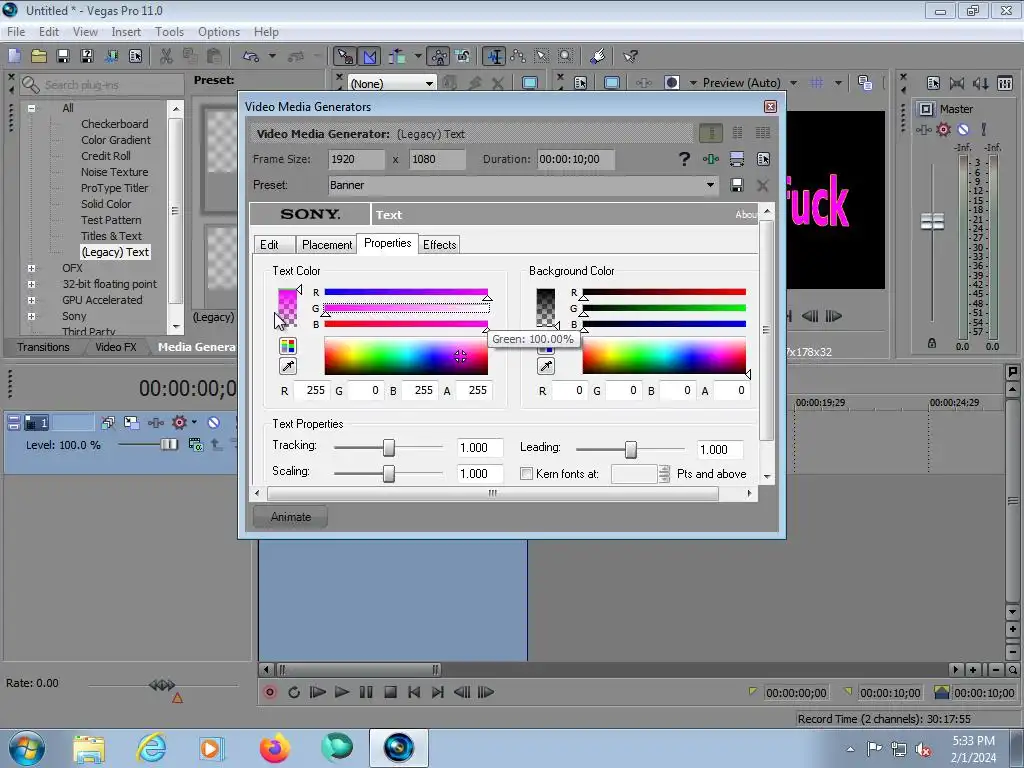The height and width of the screenshot is (768, 1024).
Task: Switch to the Transitions tab
Action: pyautogui.click(x=43, y=347)
